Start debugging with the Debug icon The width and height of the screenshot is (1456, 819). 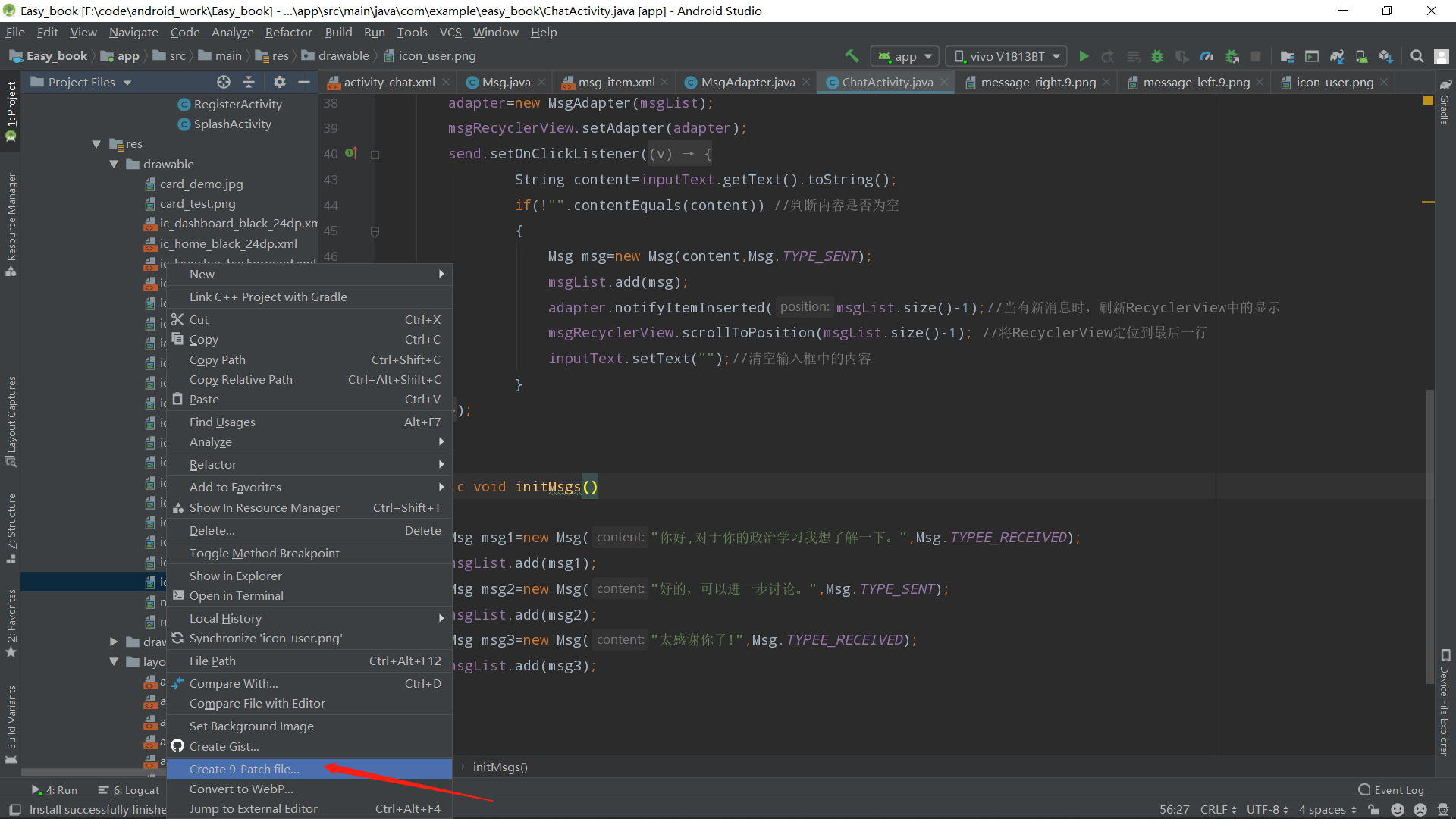1157,55
